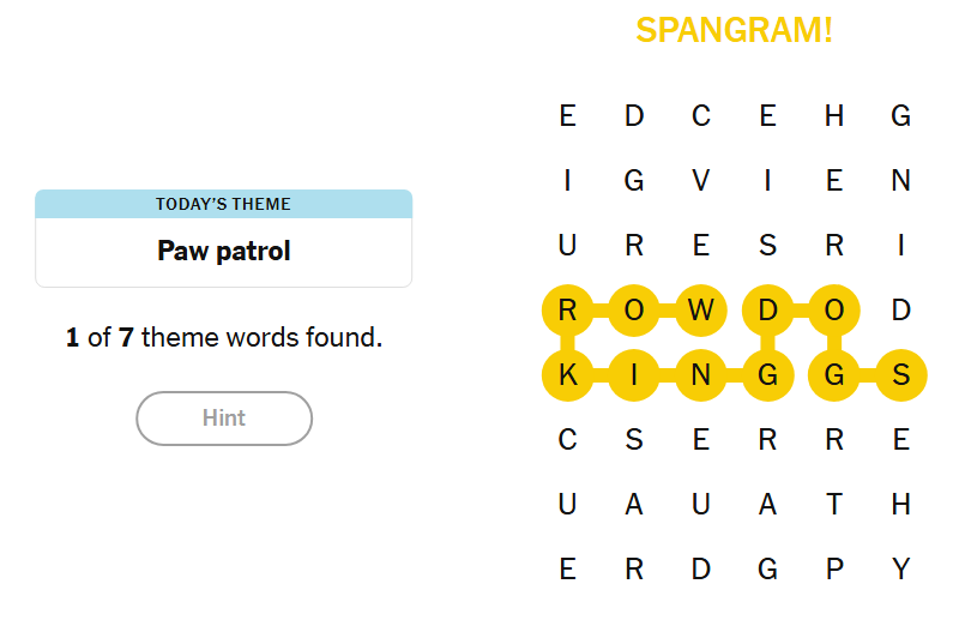Click unhighlighted D beside the yellow O

point(901,311)
